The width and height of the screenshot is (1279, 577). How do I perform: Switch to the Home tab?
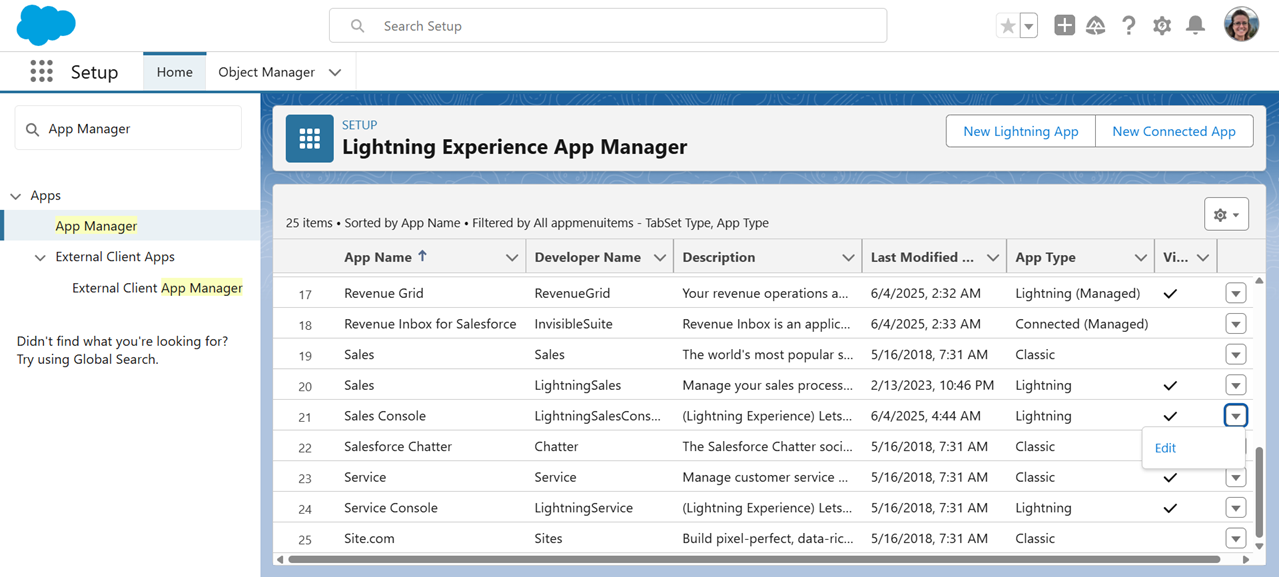pos(174,72)
